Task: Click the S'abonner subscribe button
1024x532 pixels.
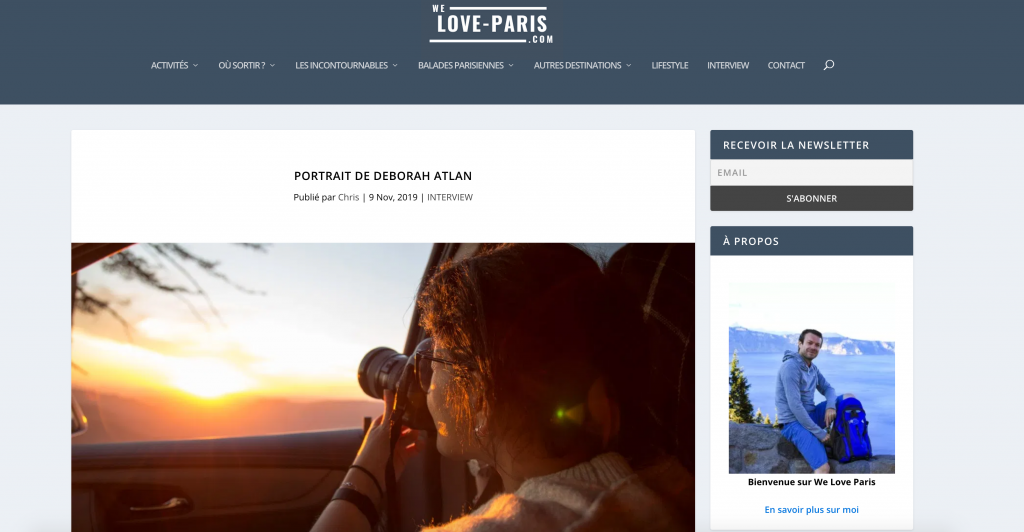Action: point(811,198)
